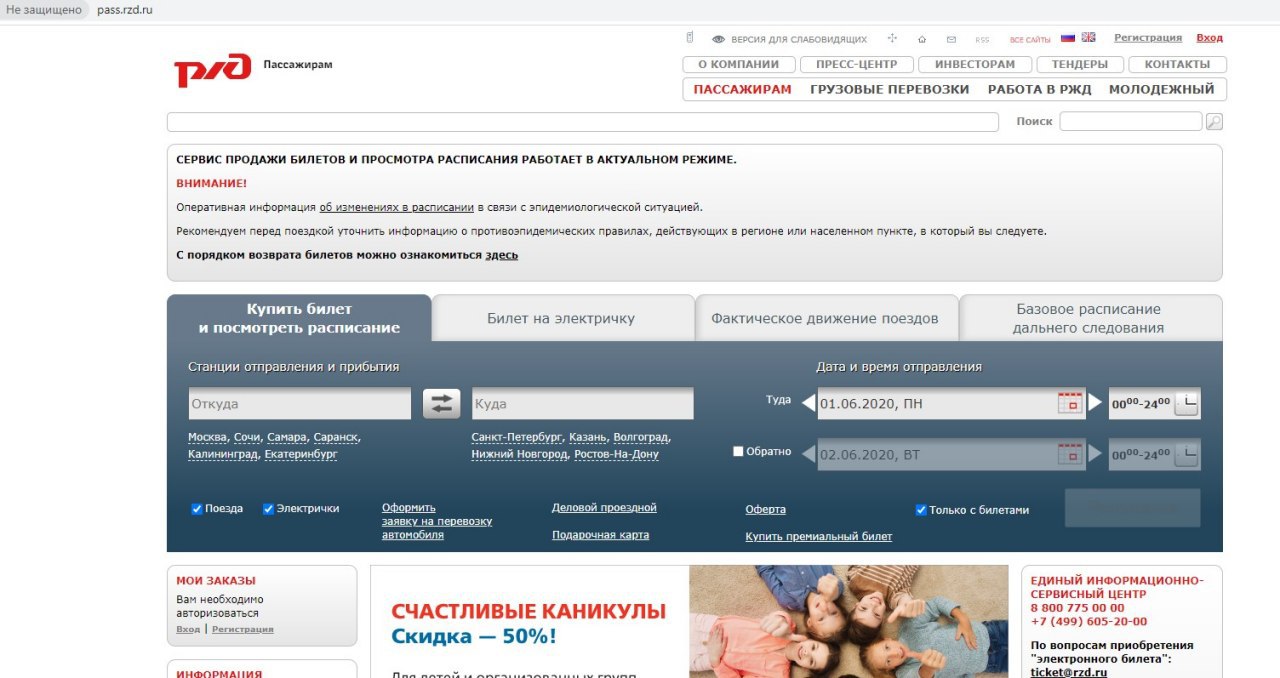The width and height of the screenshot is (1280, 678).
Task: Toggle the Поезда checkbox
Action: click(197, 509)
